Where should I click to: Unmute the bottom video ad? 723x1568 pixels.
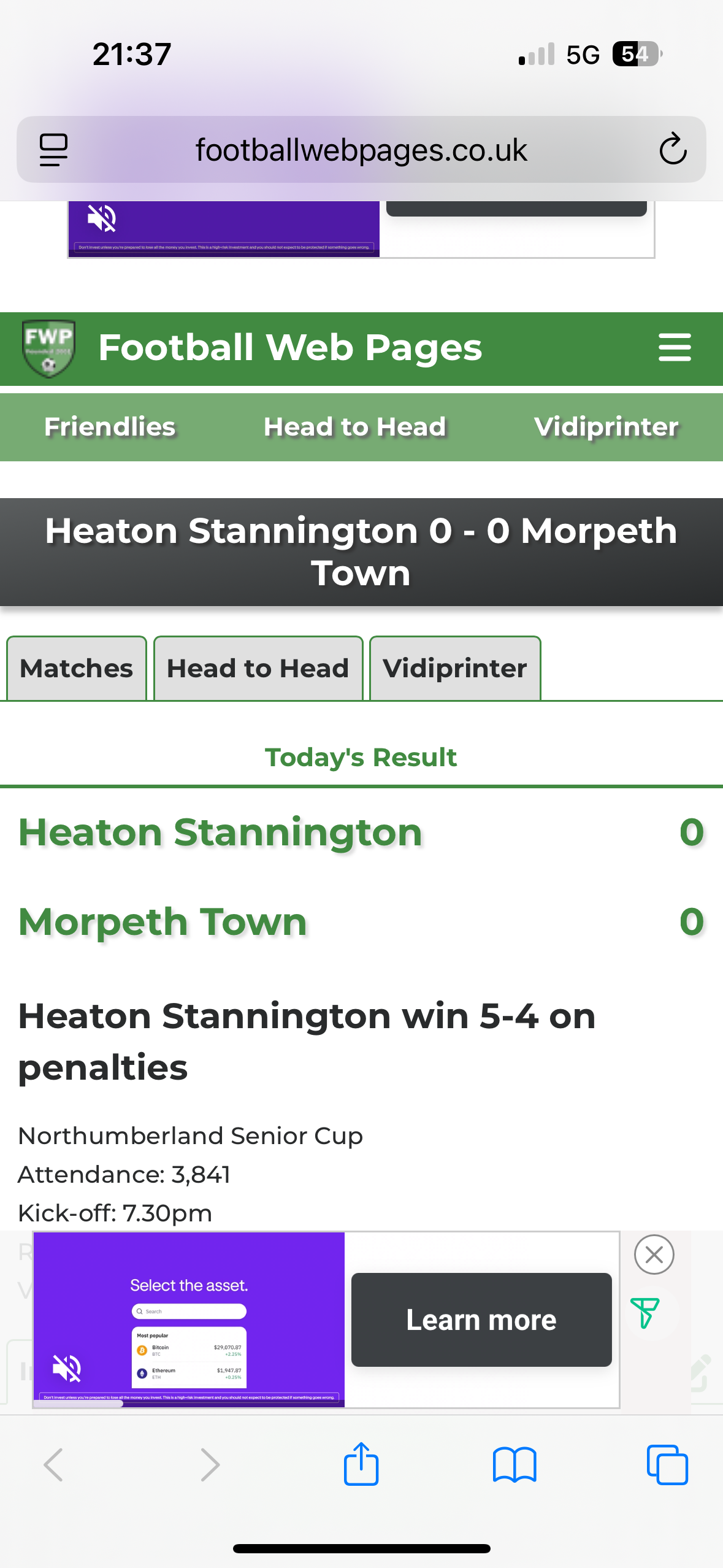click(67, 1368)
